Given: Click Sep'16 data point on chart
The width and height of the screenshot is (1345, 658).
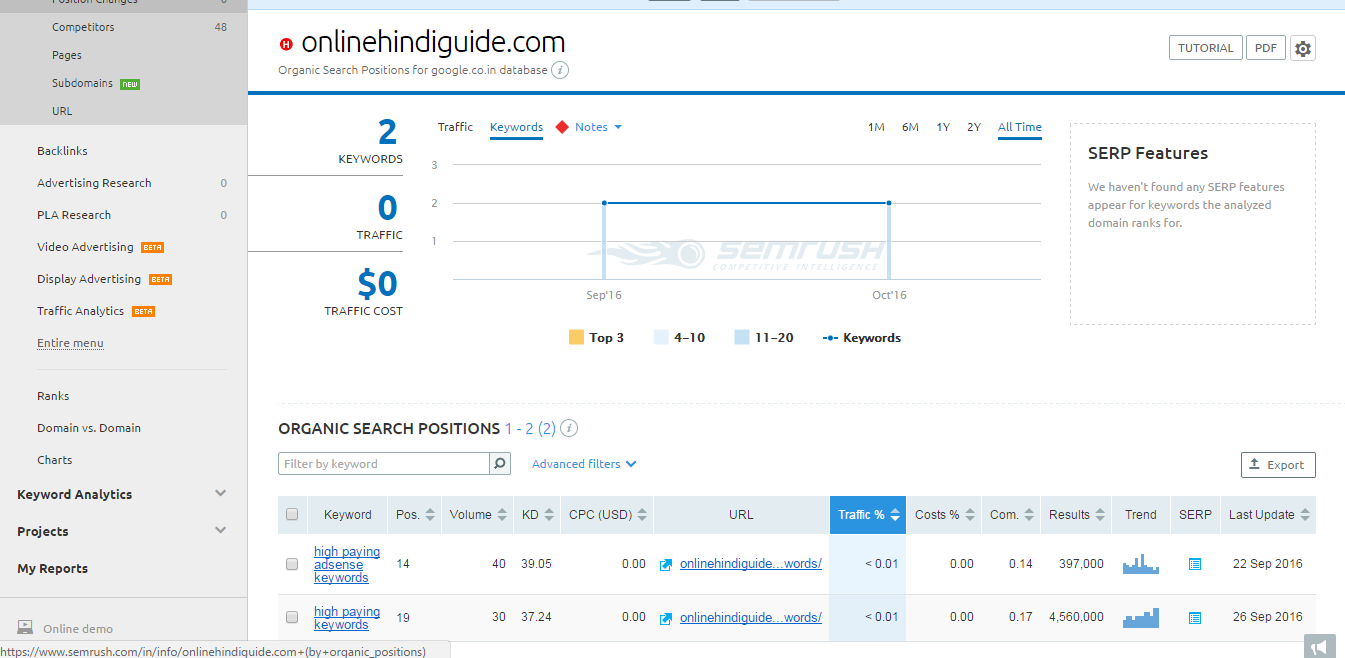Looking at the screenshot, I should point(604,203).
